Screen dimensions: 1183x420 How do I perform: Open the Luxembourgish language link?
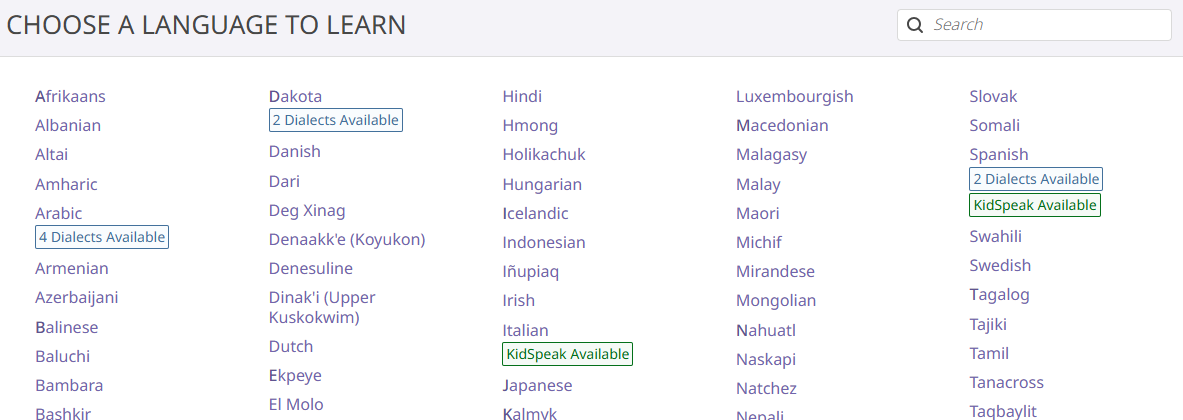[794, 97]
